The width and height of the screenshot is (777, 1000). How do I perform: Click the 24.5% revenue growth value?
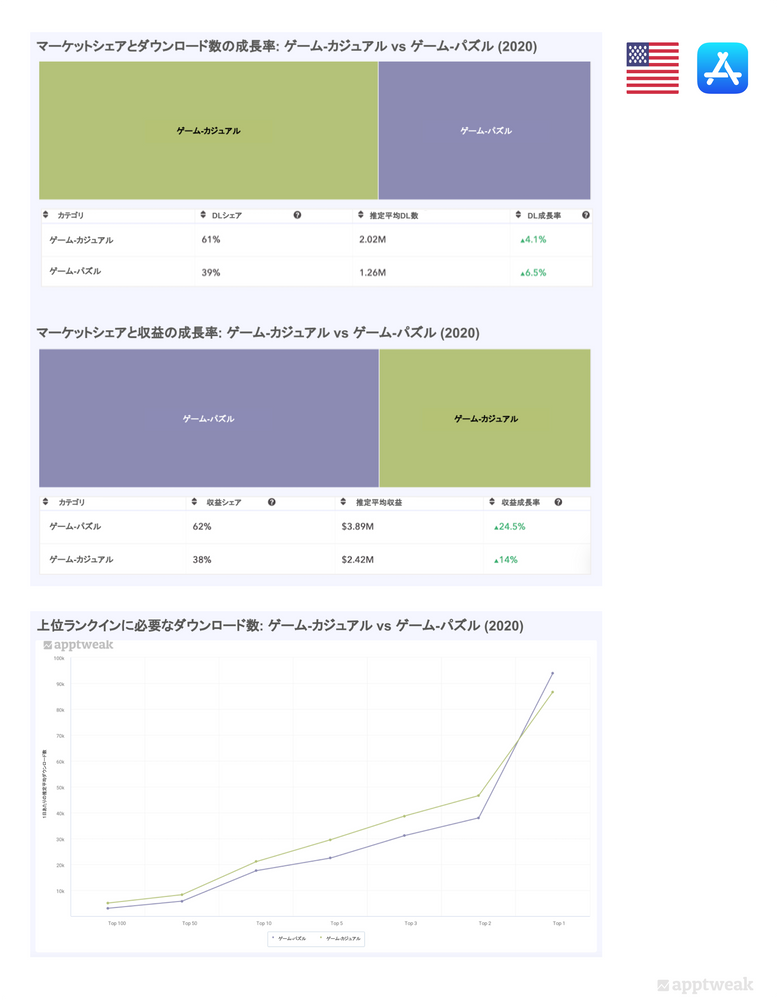(510, 526)
